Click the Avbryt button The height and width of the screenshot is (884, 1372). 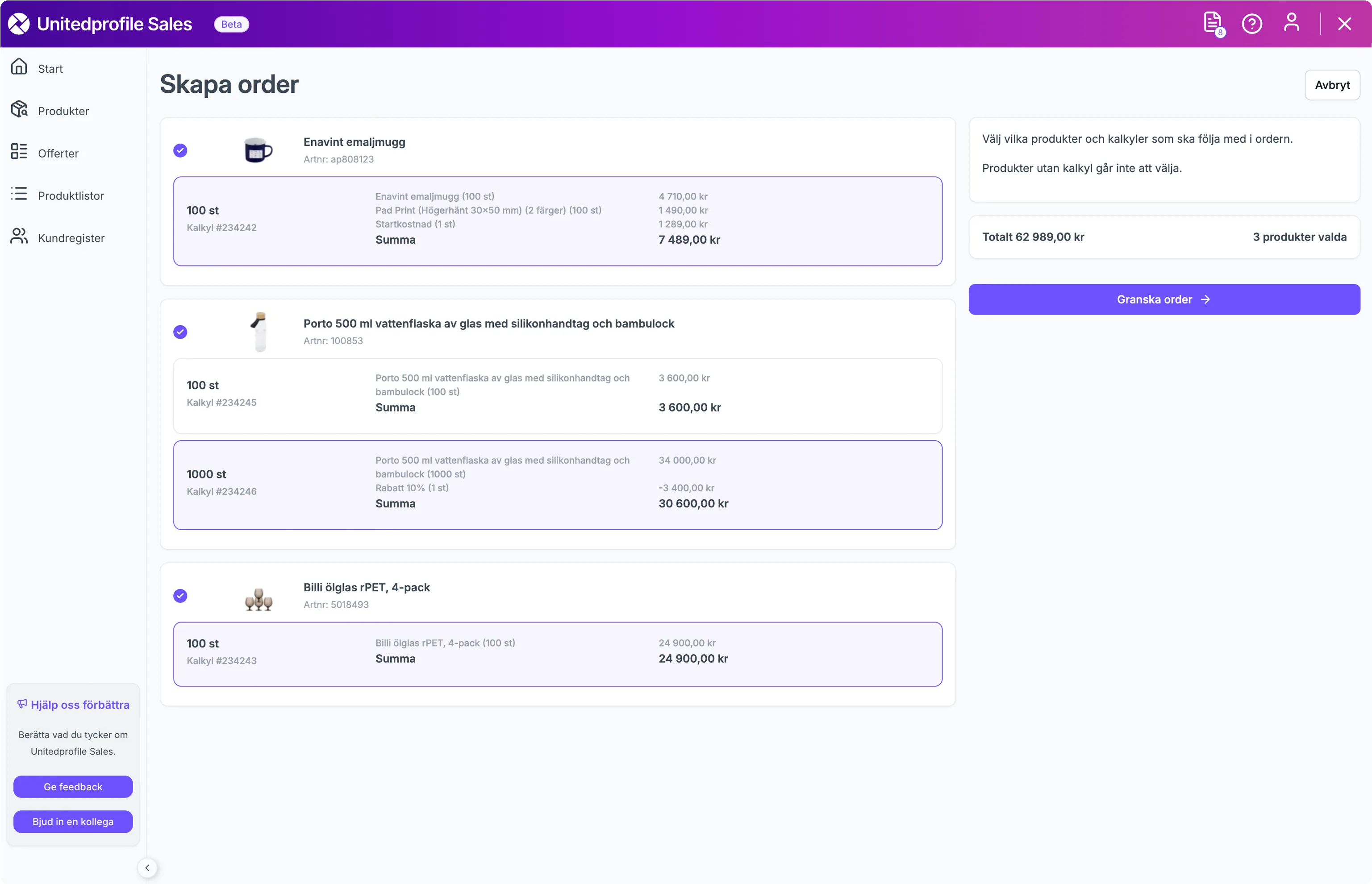1332,85
